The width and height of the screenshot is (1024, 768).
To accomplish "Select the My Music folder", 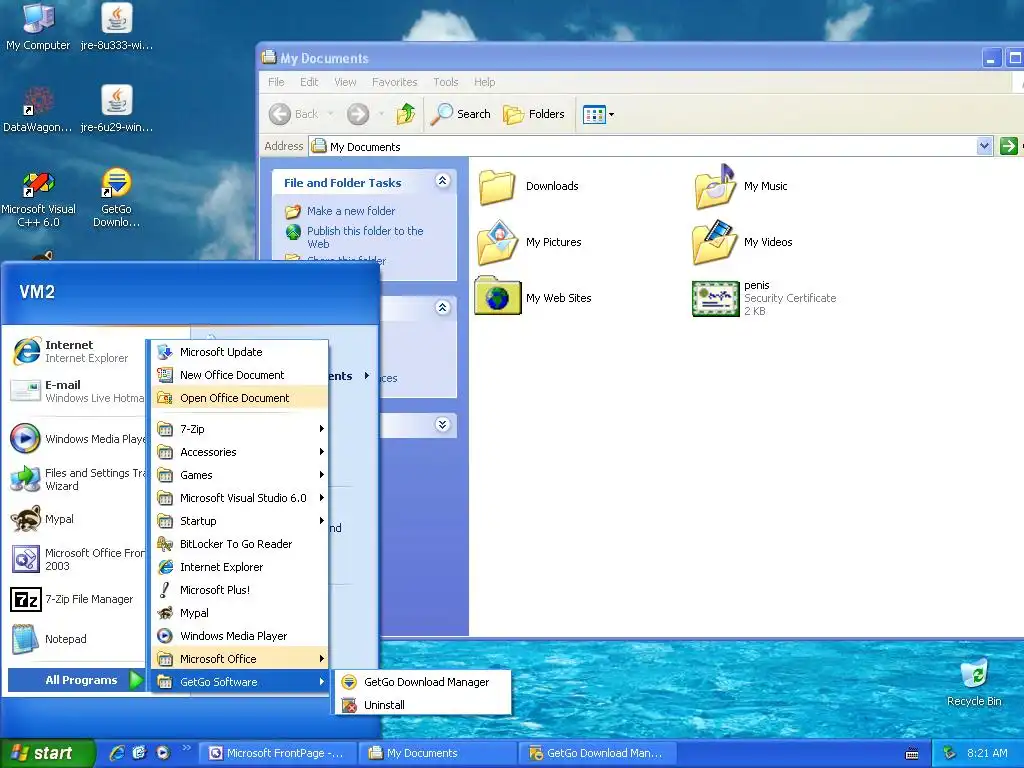I will [741, 186].
